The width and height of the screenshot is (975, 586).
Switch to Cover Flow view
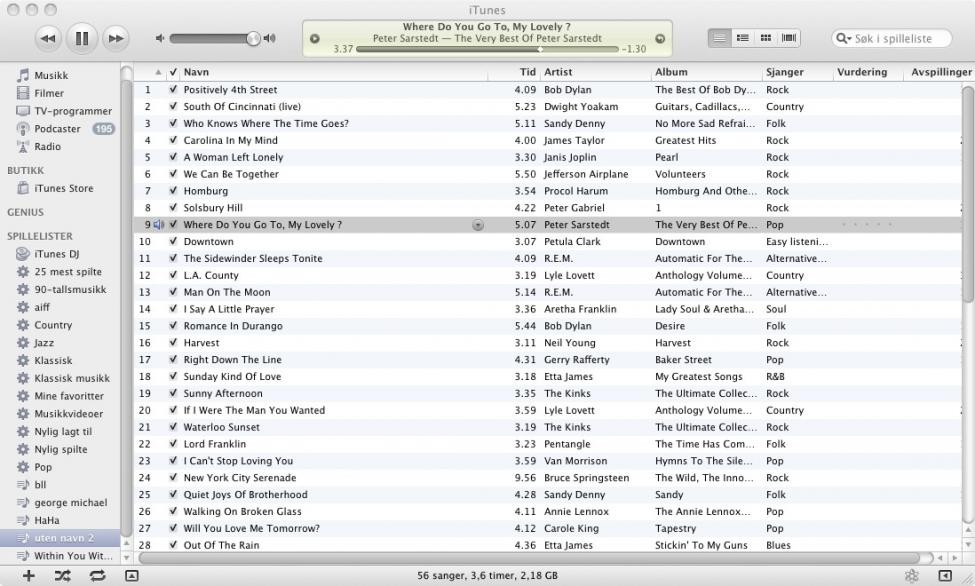(x=788, y=38)
